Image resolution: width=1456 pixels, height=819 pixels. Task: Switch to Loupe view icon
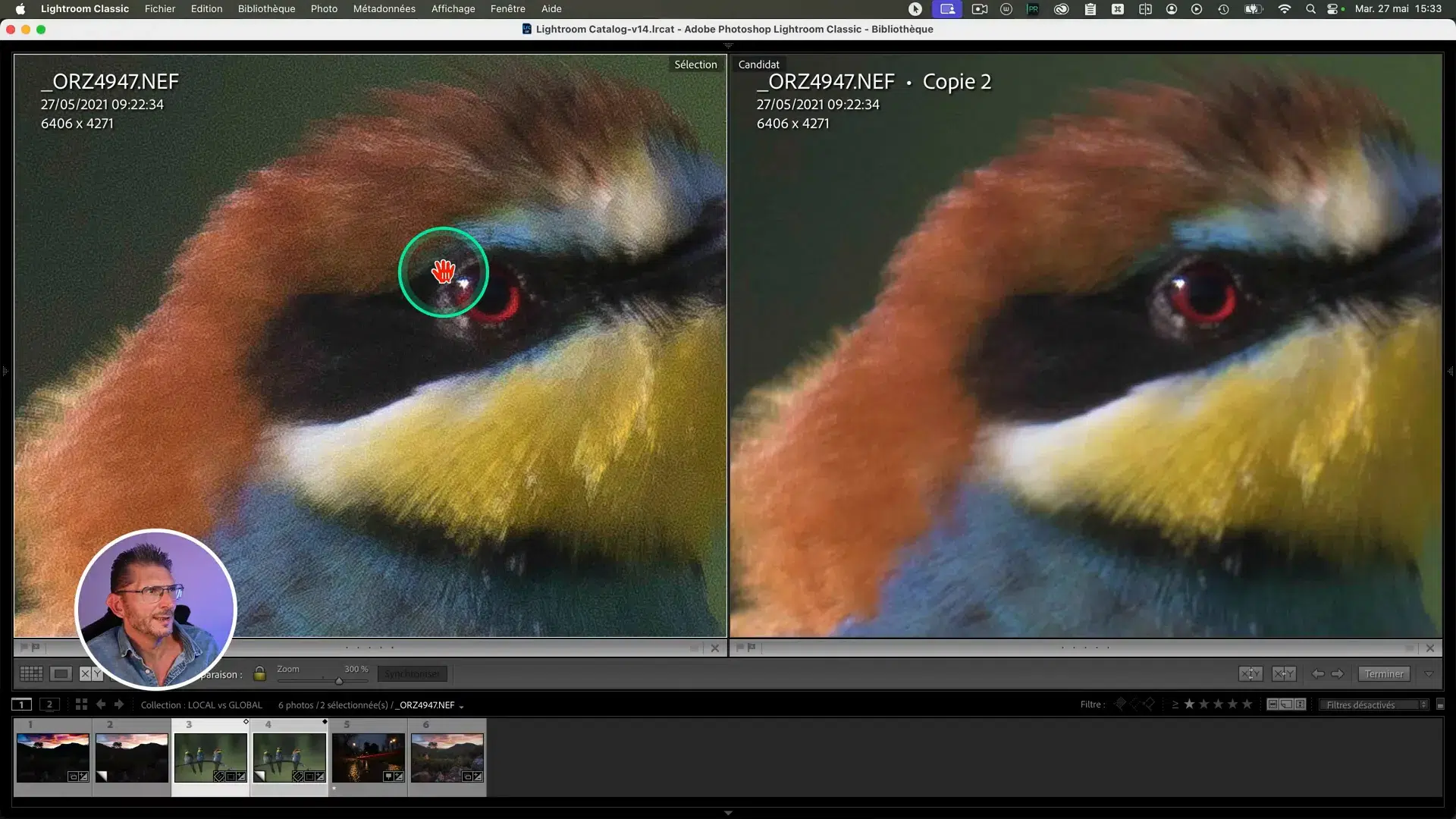(x=61, y=673)
